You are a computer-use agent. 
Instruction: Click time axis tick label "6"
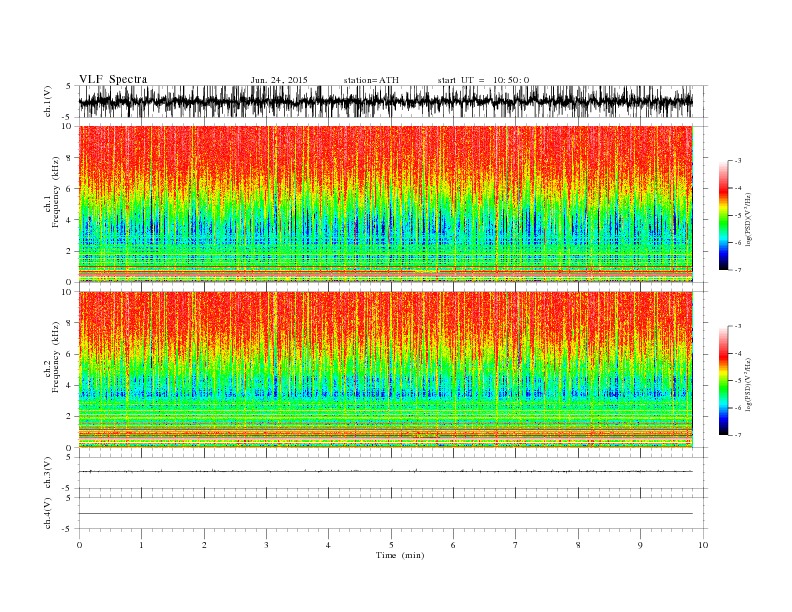pyautogui.click(x=453, y=545)
